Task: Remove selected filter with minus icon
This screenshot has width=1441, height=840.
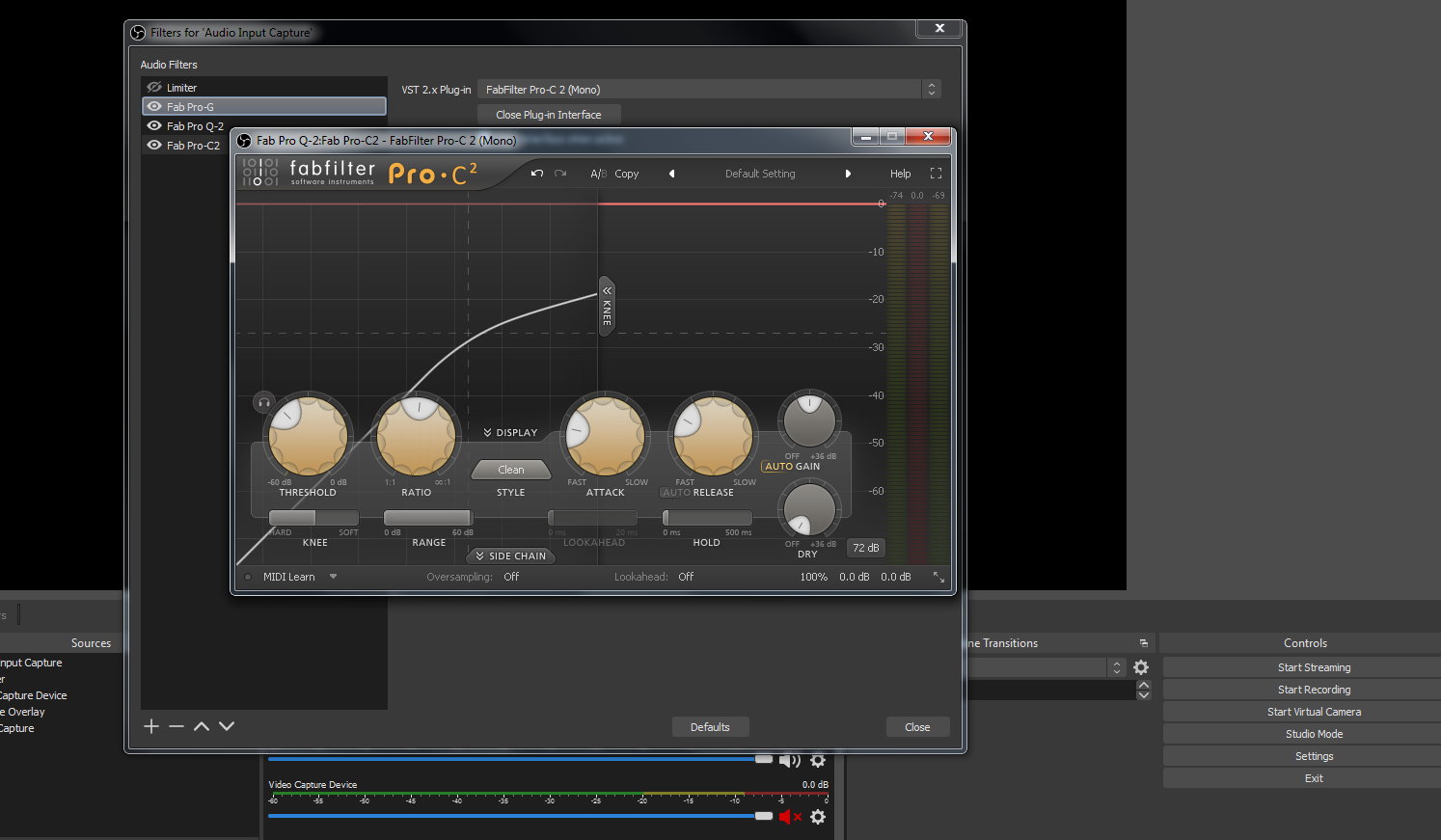Action: point(177,726)
